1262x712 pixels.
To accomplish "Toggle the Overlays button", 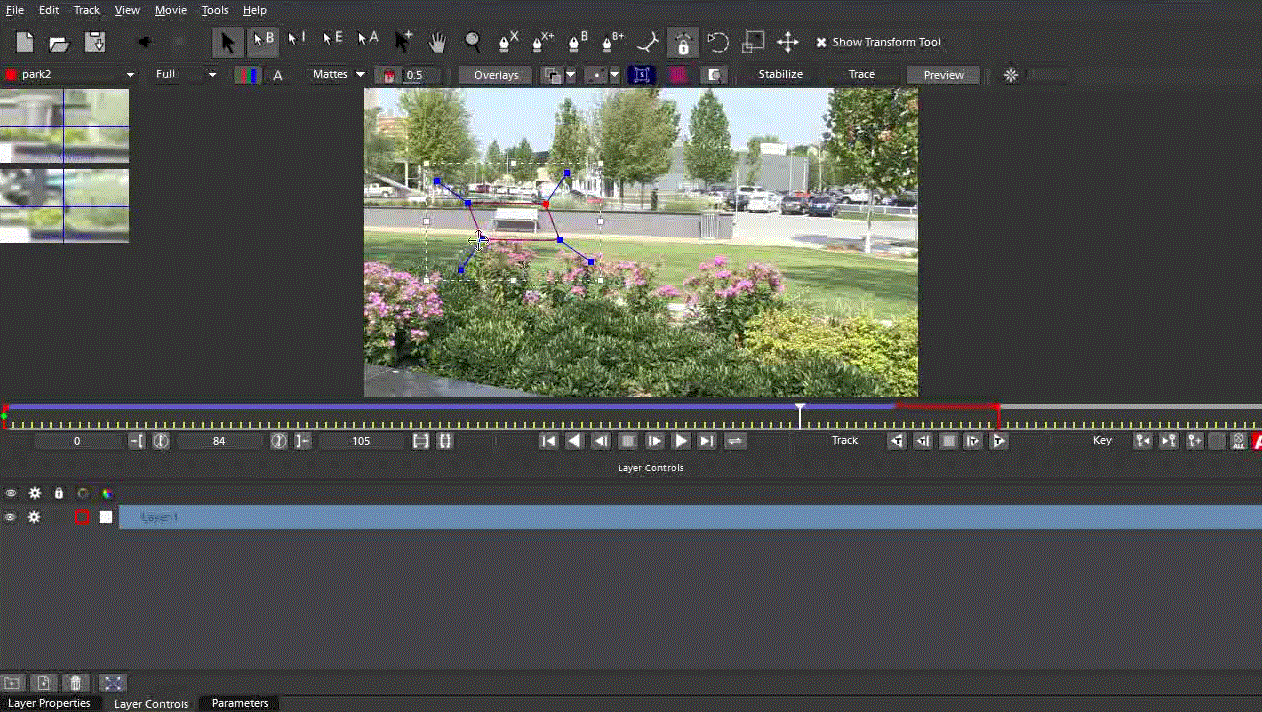I will 496,75.
